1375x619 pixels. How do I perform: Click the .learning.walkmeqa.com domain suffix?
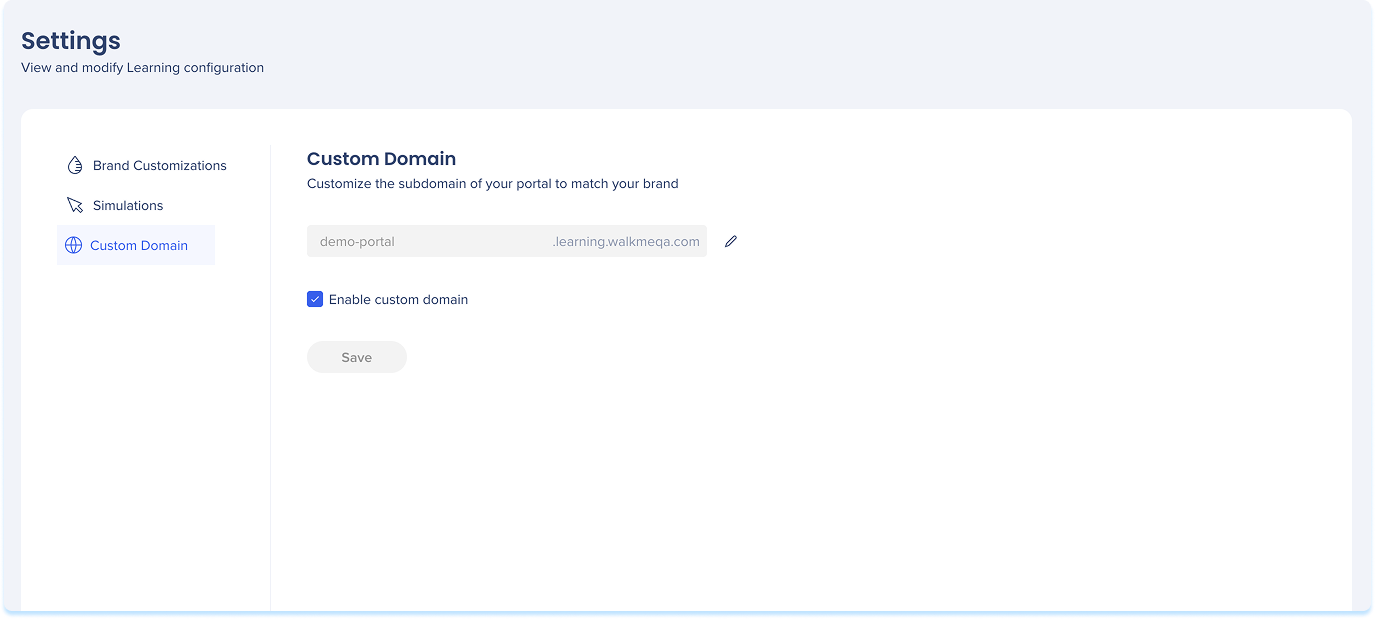pos(626,241)
